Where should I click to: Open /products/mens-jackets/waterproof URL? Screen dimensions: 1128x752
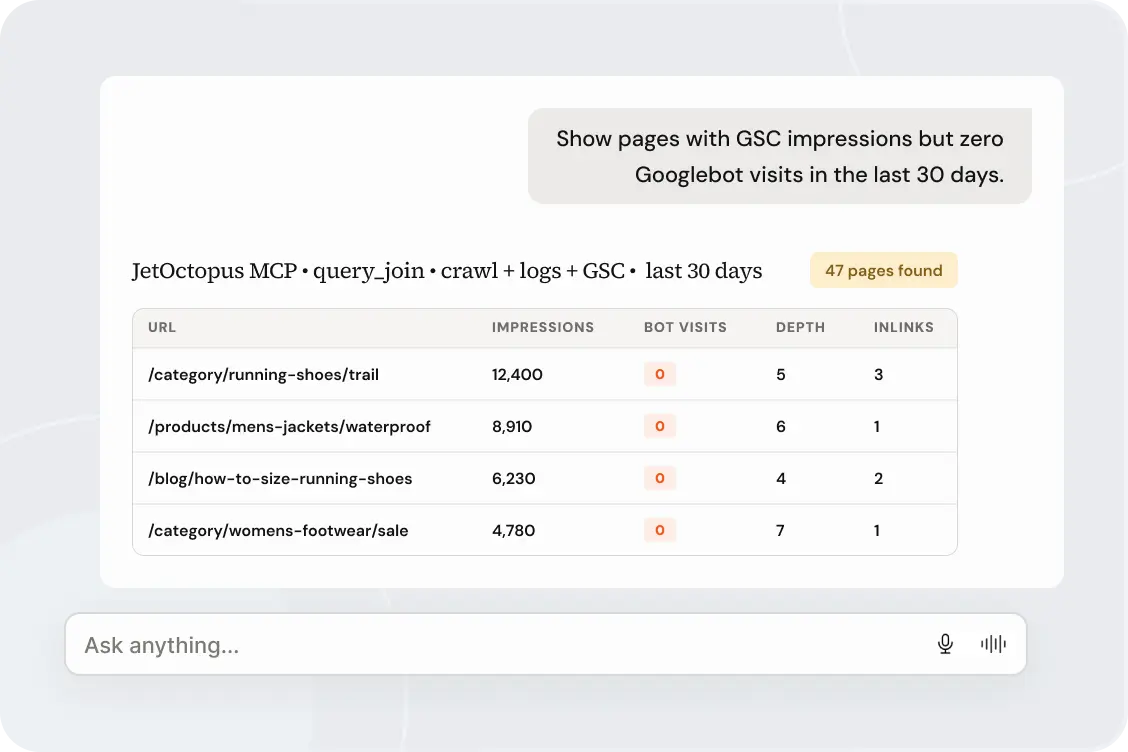[x=289, y=427]
